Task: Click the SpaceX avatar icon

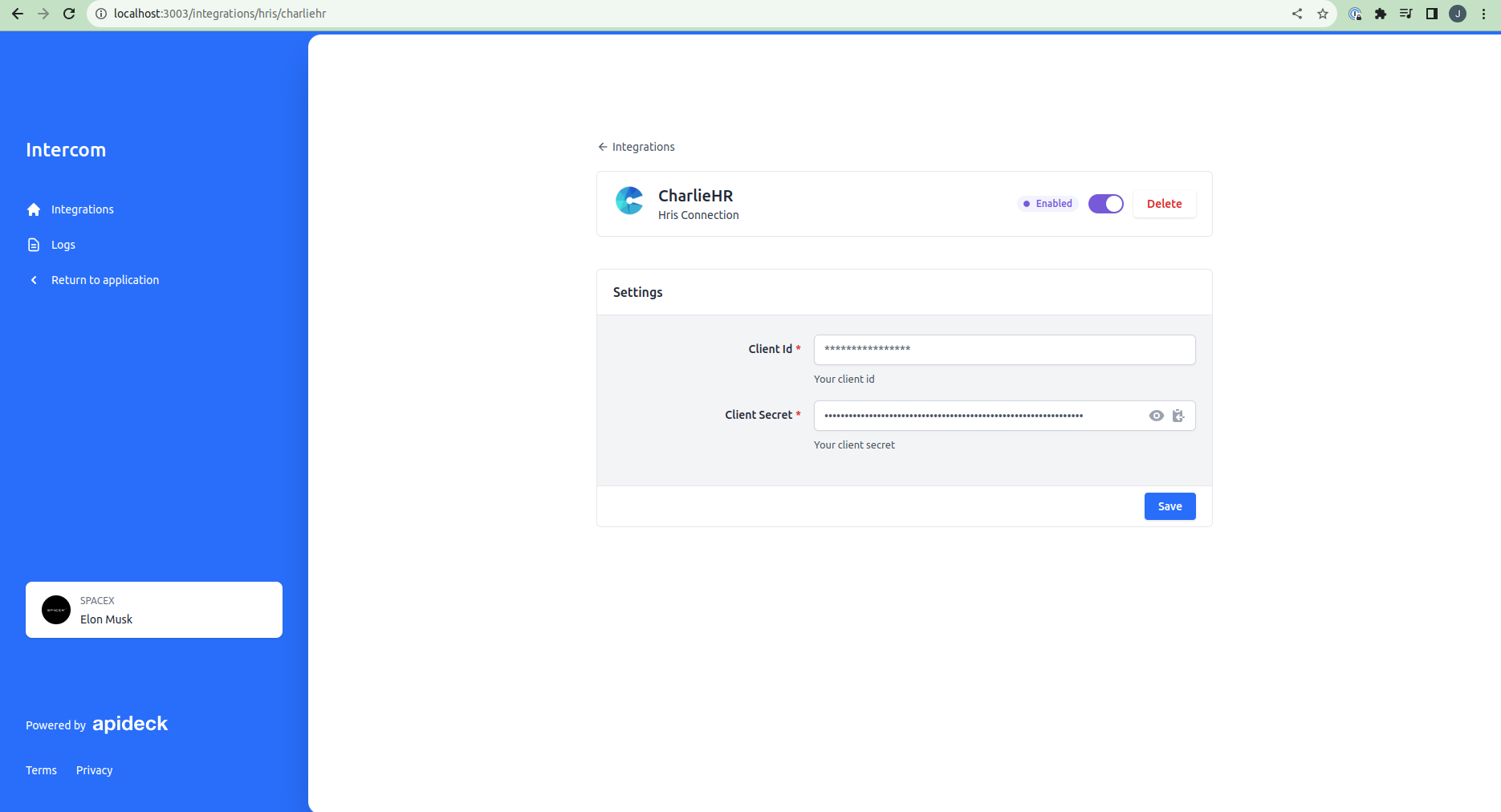Action: 56,610
